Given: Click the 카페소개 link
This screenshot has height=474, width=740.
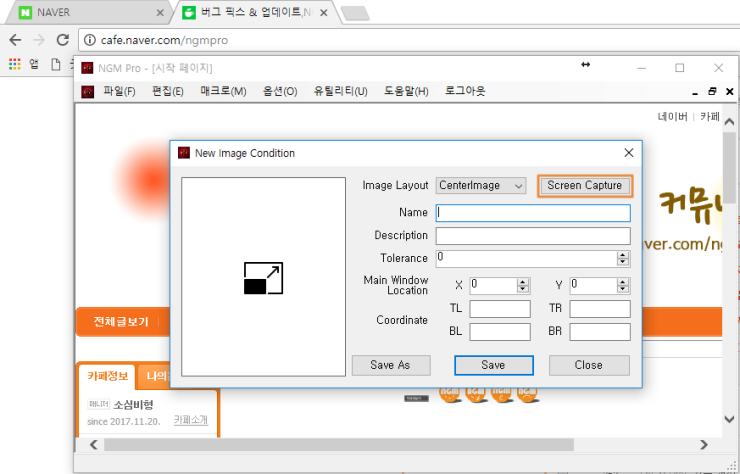Looking at the screenshot, I should [x=191, y=420].
